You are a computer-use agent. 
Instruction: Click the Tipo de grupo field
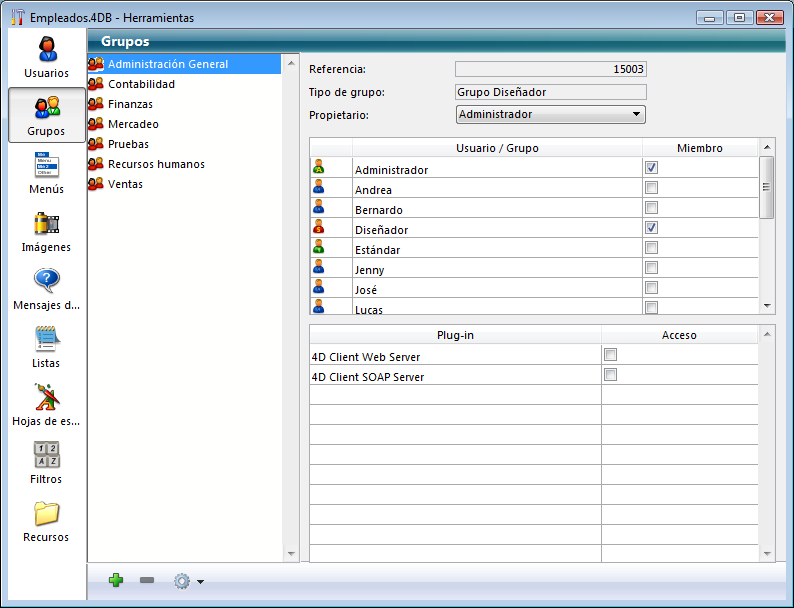pyautogui.click(x=550, y=92)
